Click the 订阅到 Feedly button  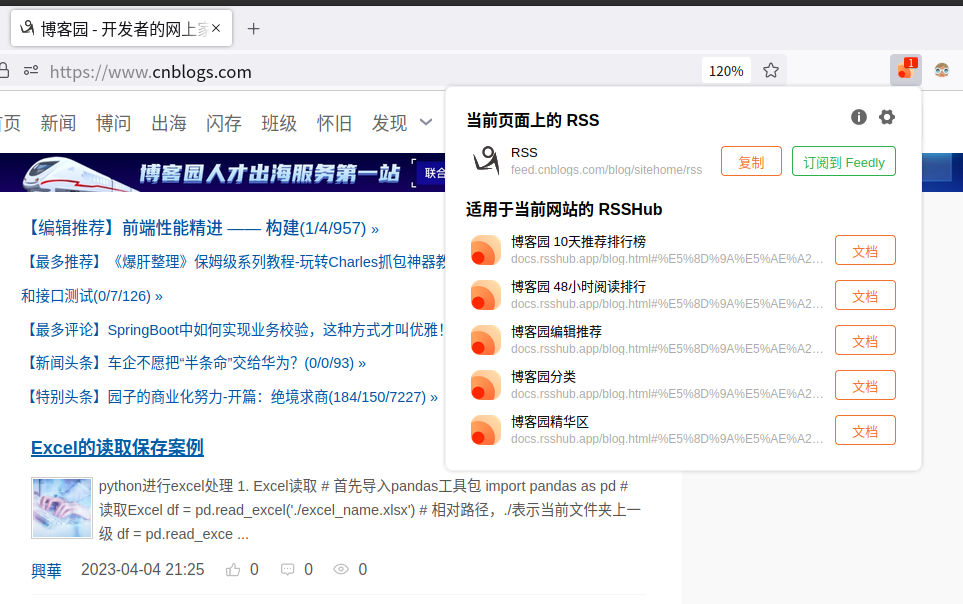click(x=843, y=161)
